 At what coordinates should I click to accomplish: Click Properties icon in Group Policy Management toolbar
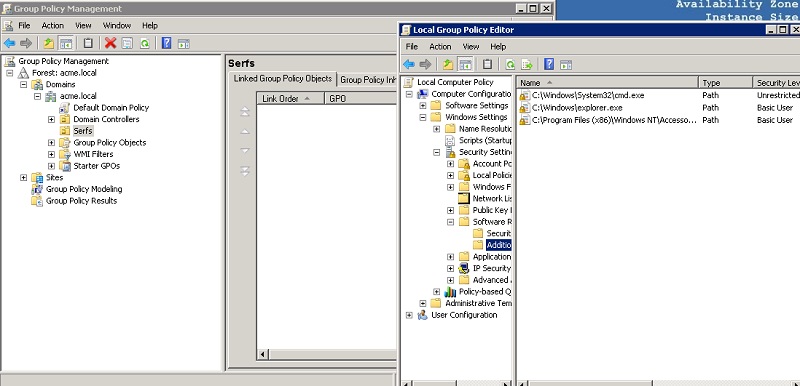click(x=128, y=43)
